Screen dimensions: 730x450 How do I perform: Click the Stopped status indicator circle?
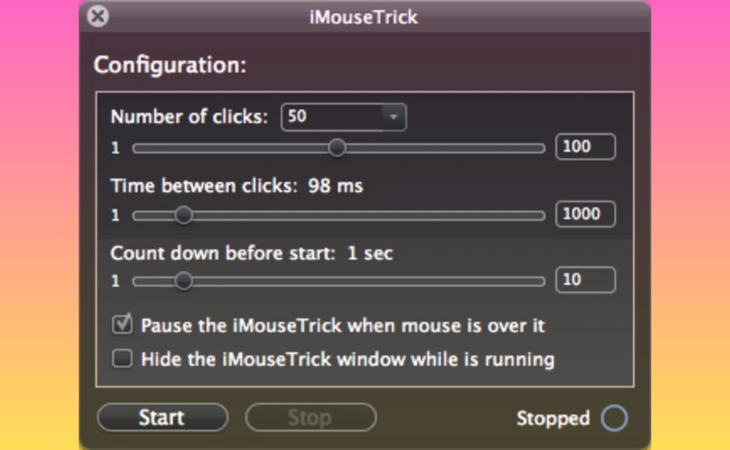tap(614, 417)
